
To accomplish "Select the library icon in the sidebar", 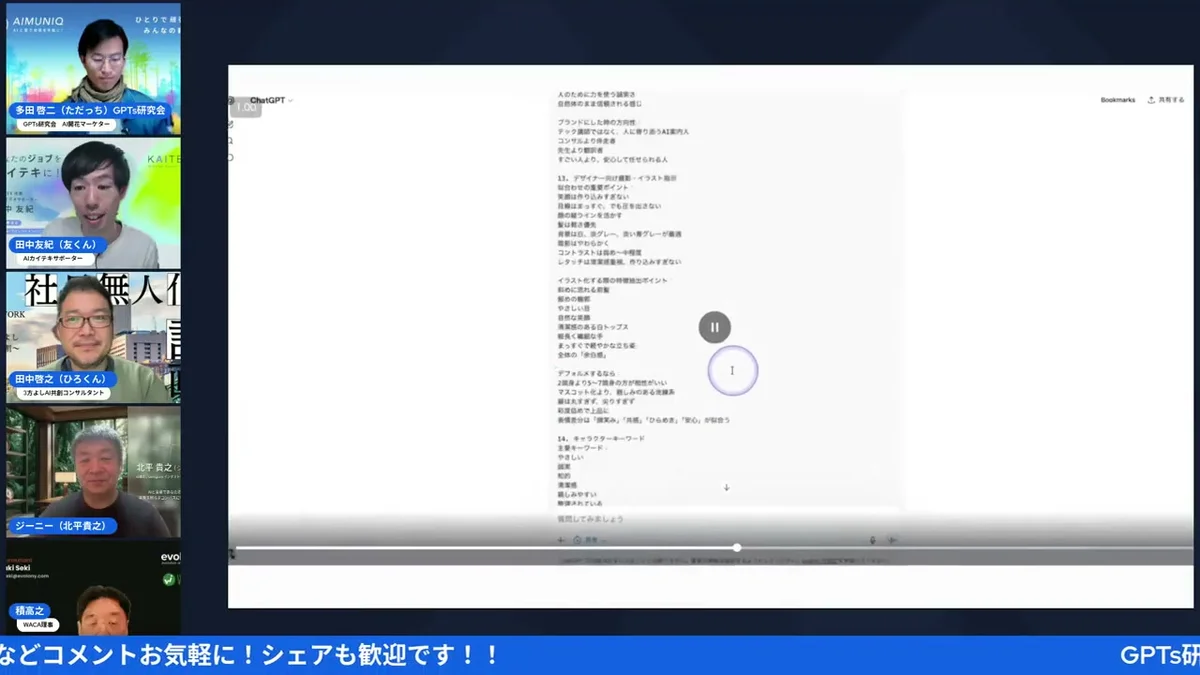I will (231, 155).
